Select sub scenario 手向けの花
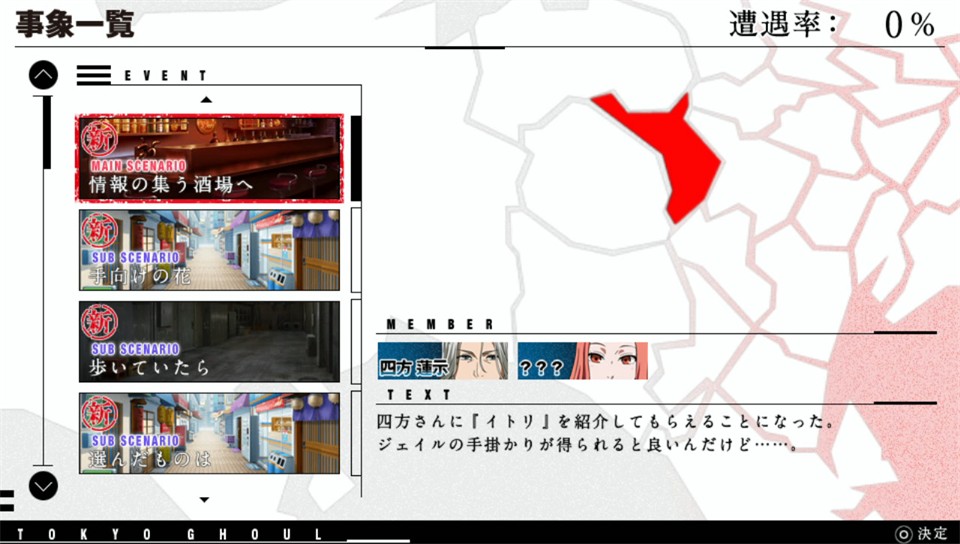 click(209, 250)
